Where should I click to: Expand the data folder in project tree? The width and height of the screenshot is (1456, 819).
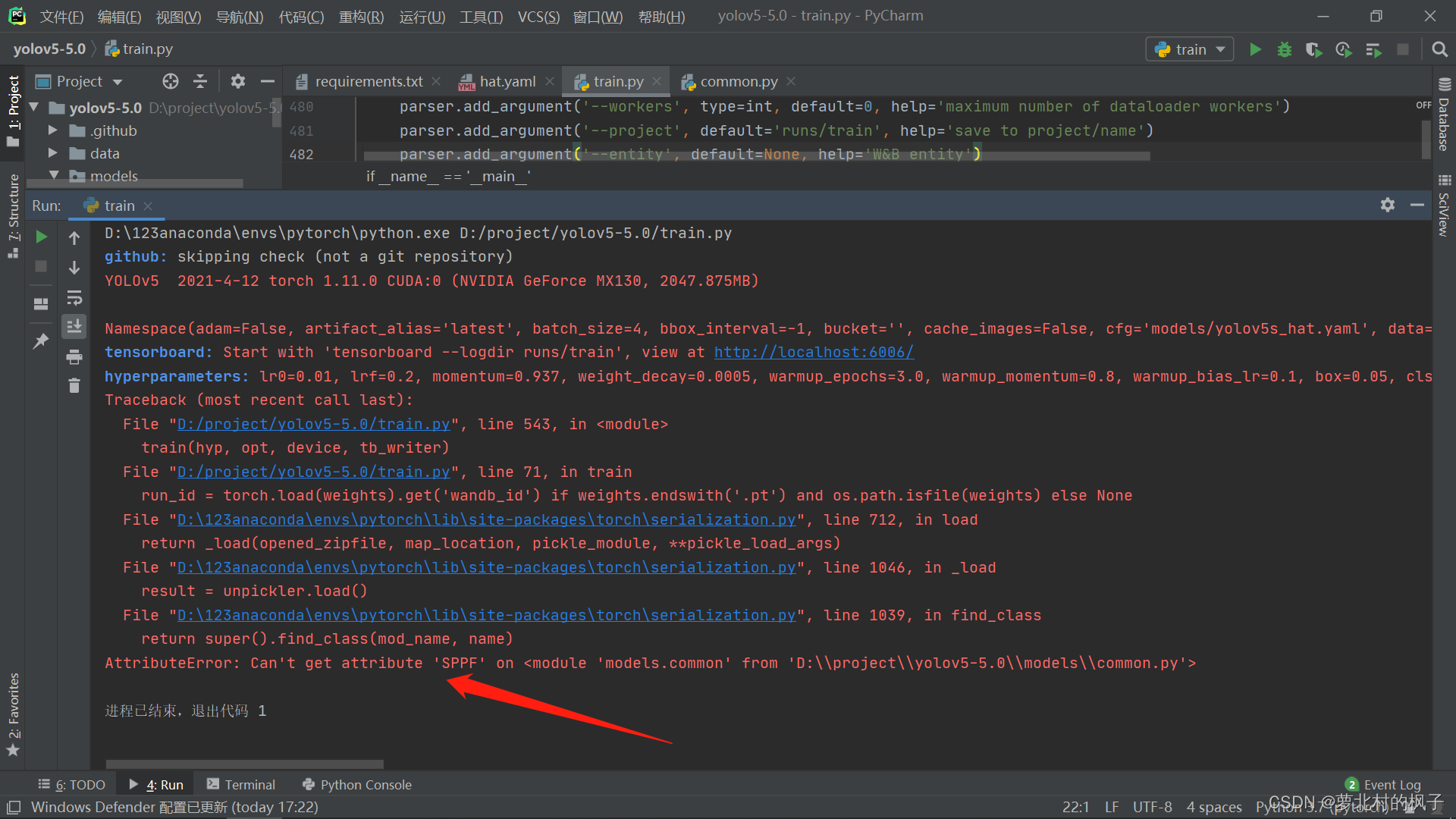tap(53, 153)
